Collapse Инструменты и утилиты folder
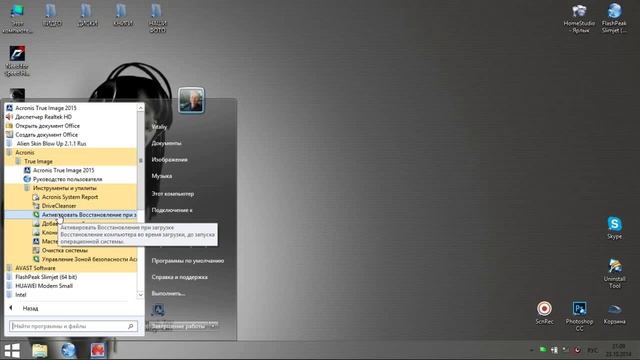The width and height of the screenshot is (640, 360). tap(64, 188)
